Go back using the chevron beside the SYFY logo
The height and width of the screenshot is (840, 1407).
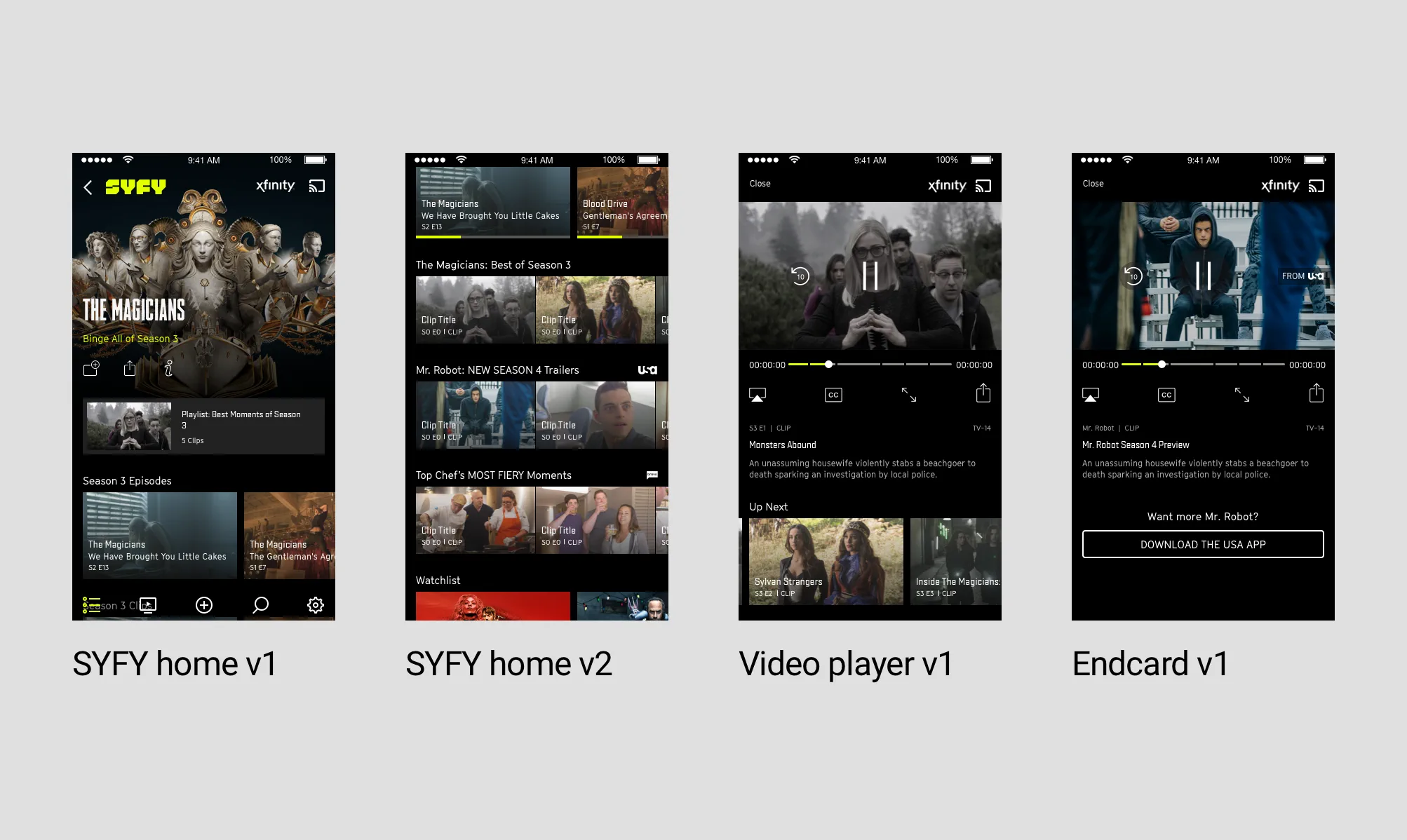(88, 187)
